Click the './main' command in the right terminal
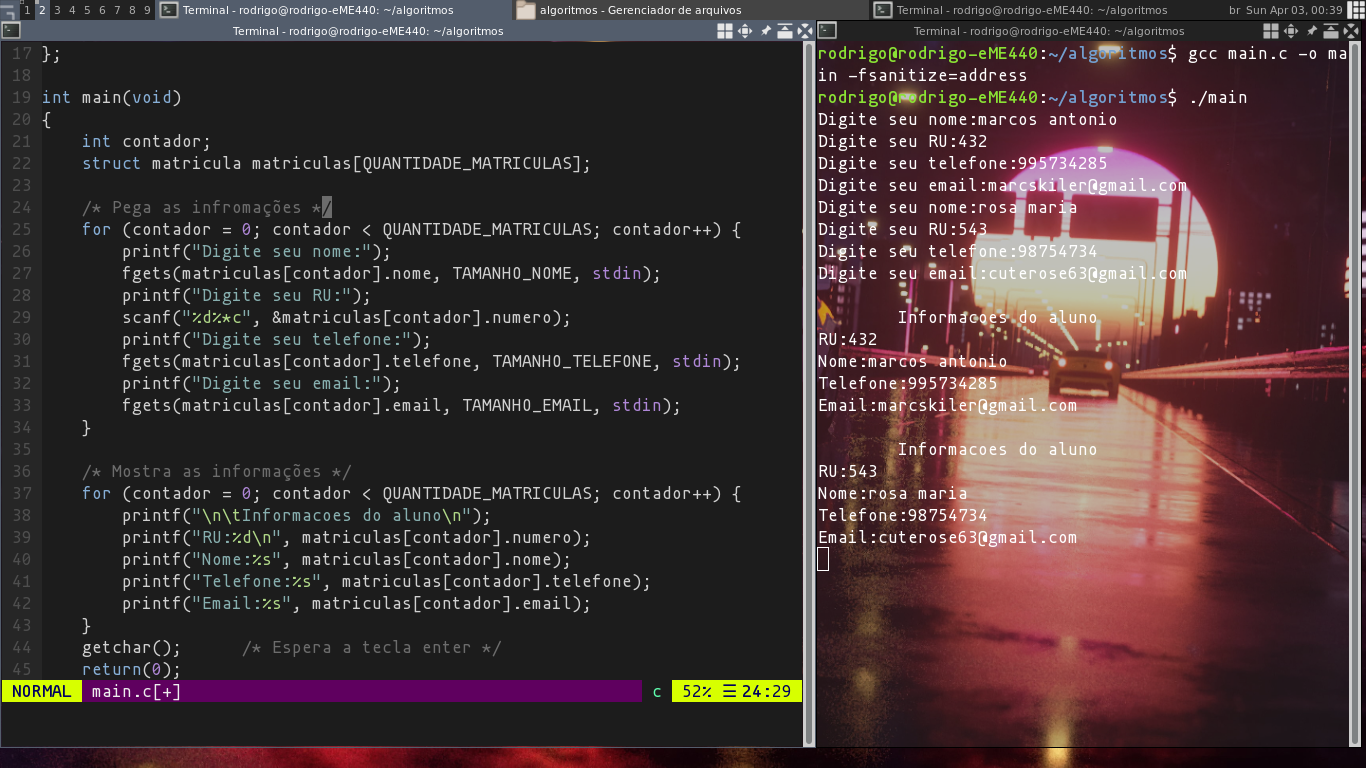Viewport: 1366px width, 768px height. [1218, 98]
